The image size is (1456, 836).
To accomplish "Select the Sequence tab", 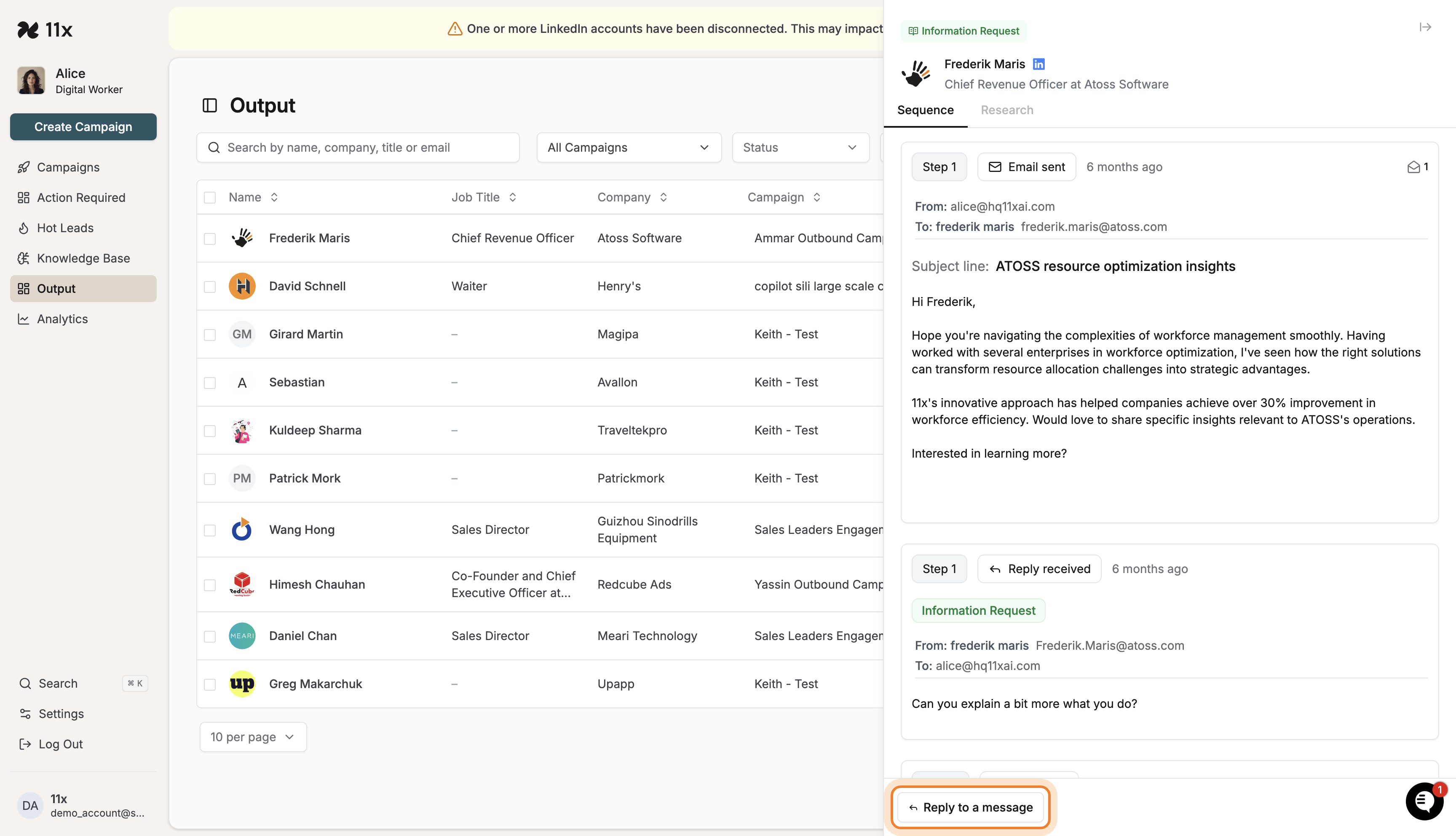I will [925, 110].
